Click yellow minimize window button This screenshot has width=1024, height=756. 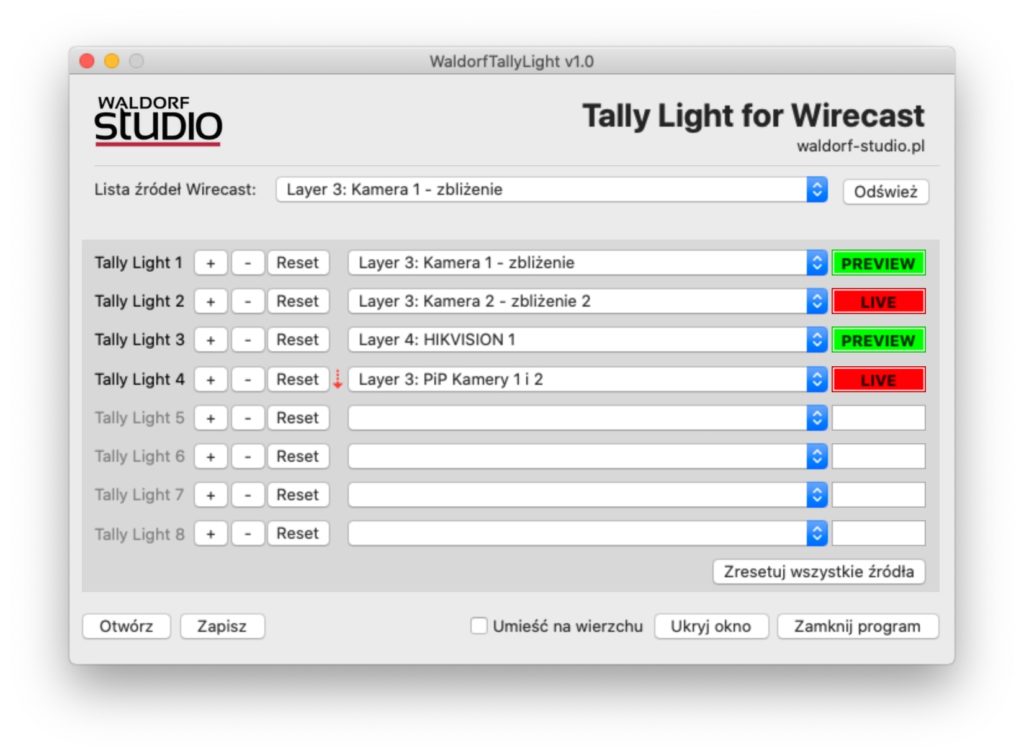click(112, 61)
